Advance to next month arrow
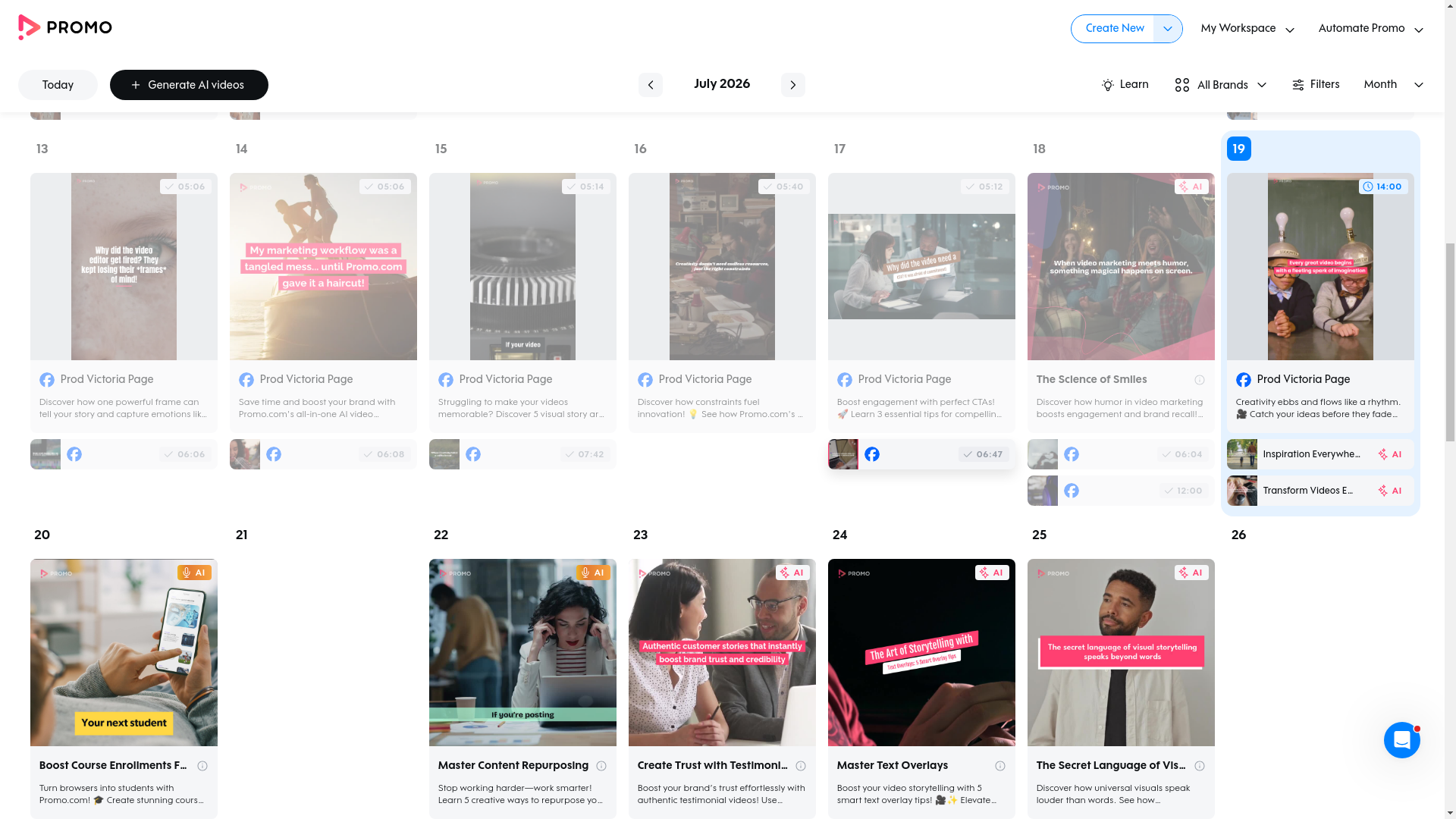 coord(792,85)
